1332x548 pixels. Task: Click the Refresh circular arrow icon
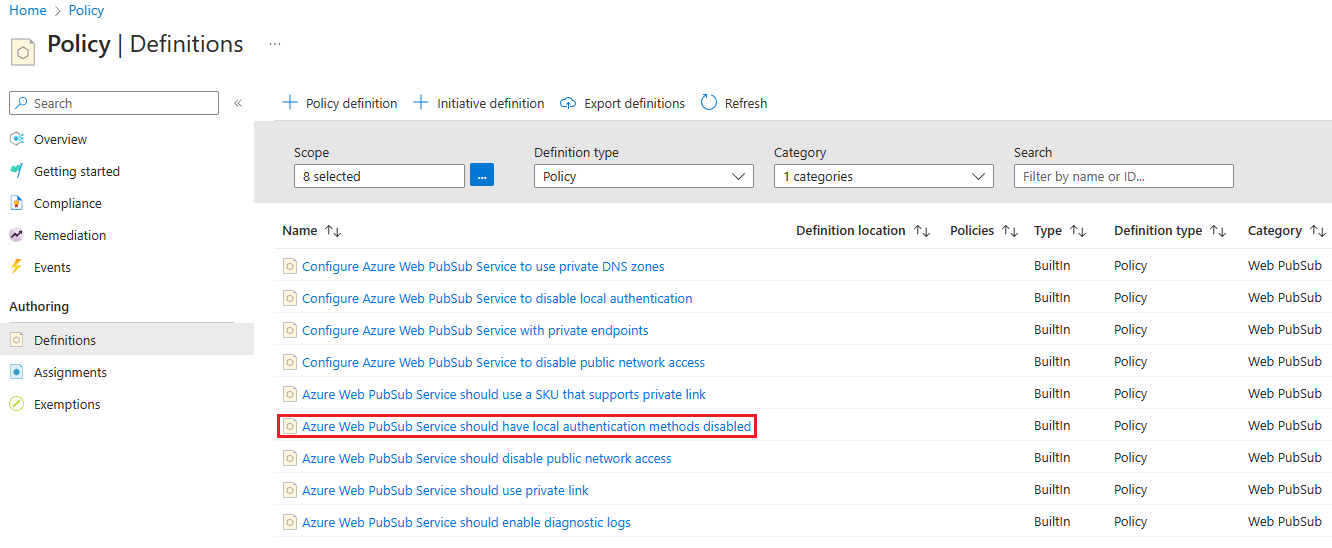(709, 103)
